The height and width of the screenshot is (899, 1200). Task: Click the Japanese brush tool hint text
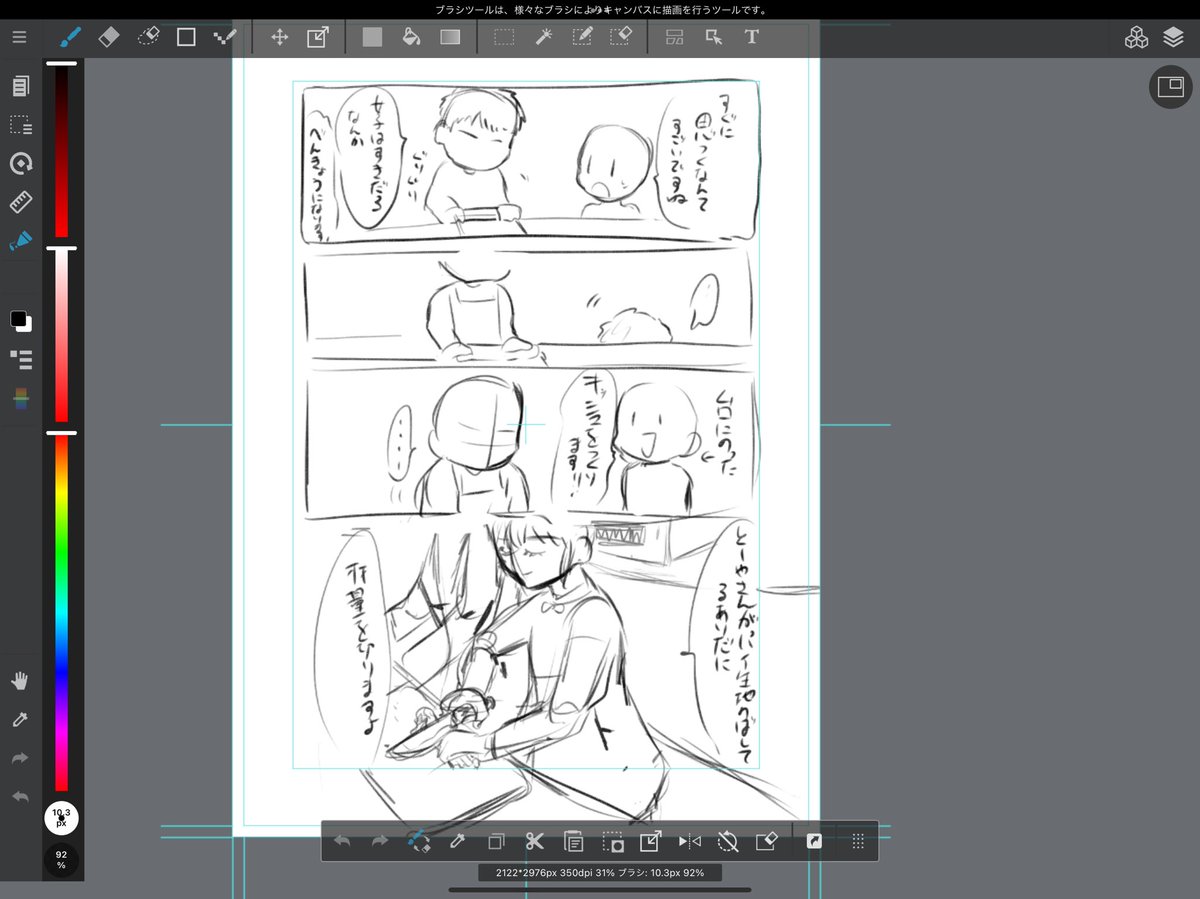click(601, 9)
